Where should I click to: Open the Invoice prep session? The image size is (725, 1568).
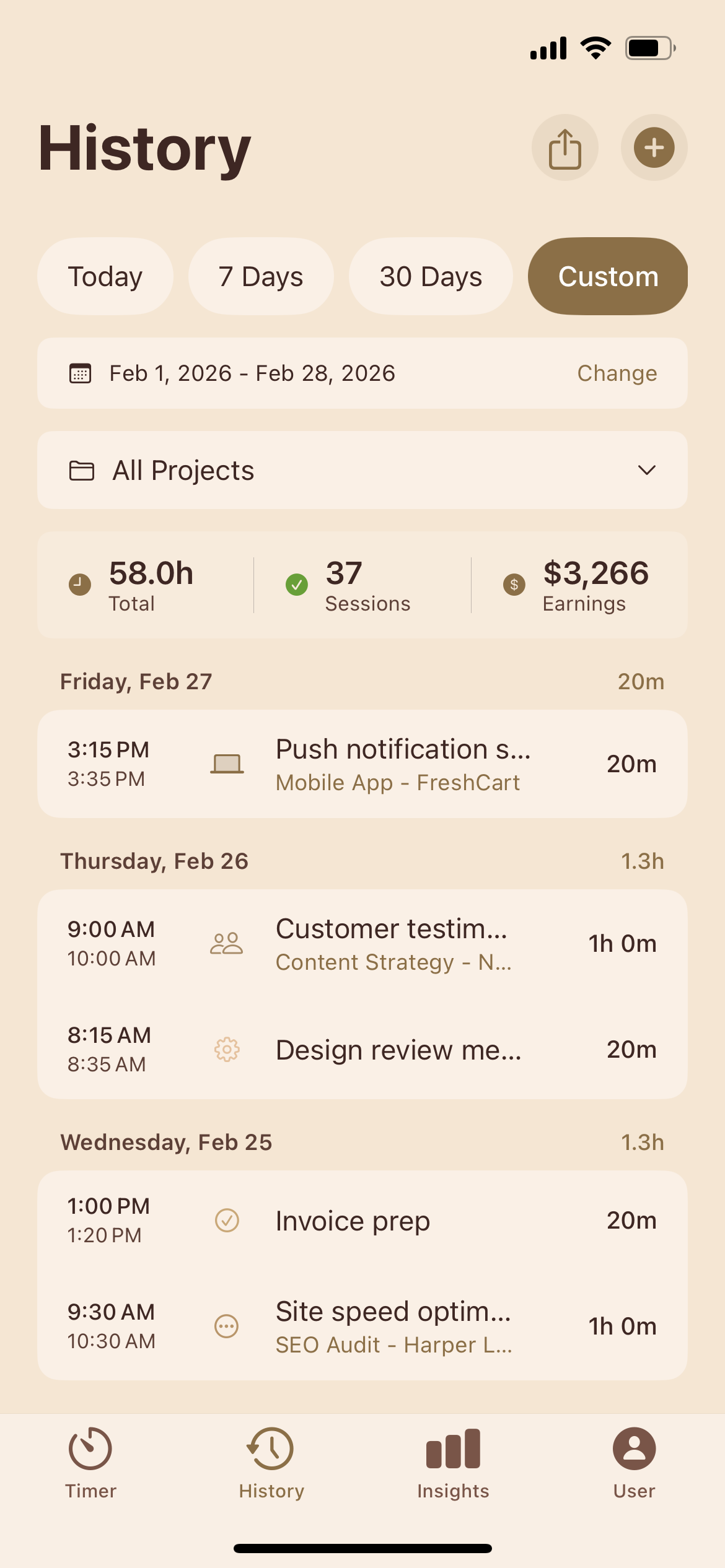point(362,1221)
